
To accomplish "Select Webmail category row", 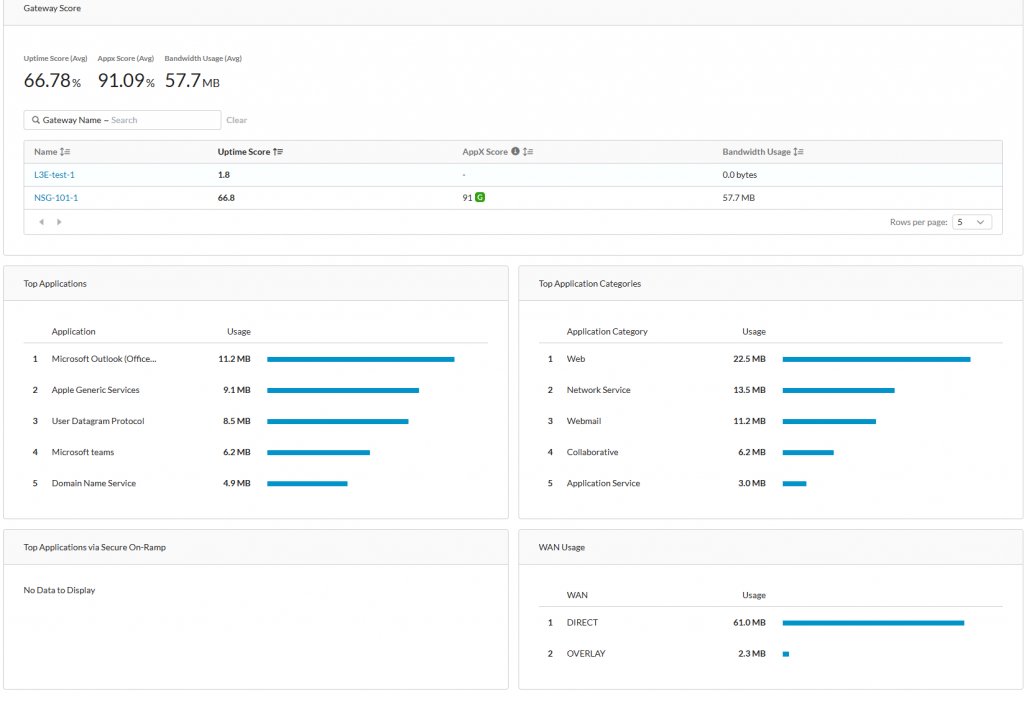I will pyautogui.click(x=771, y=421).
